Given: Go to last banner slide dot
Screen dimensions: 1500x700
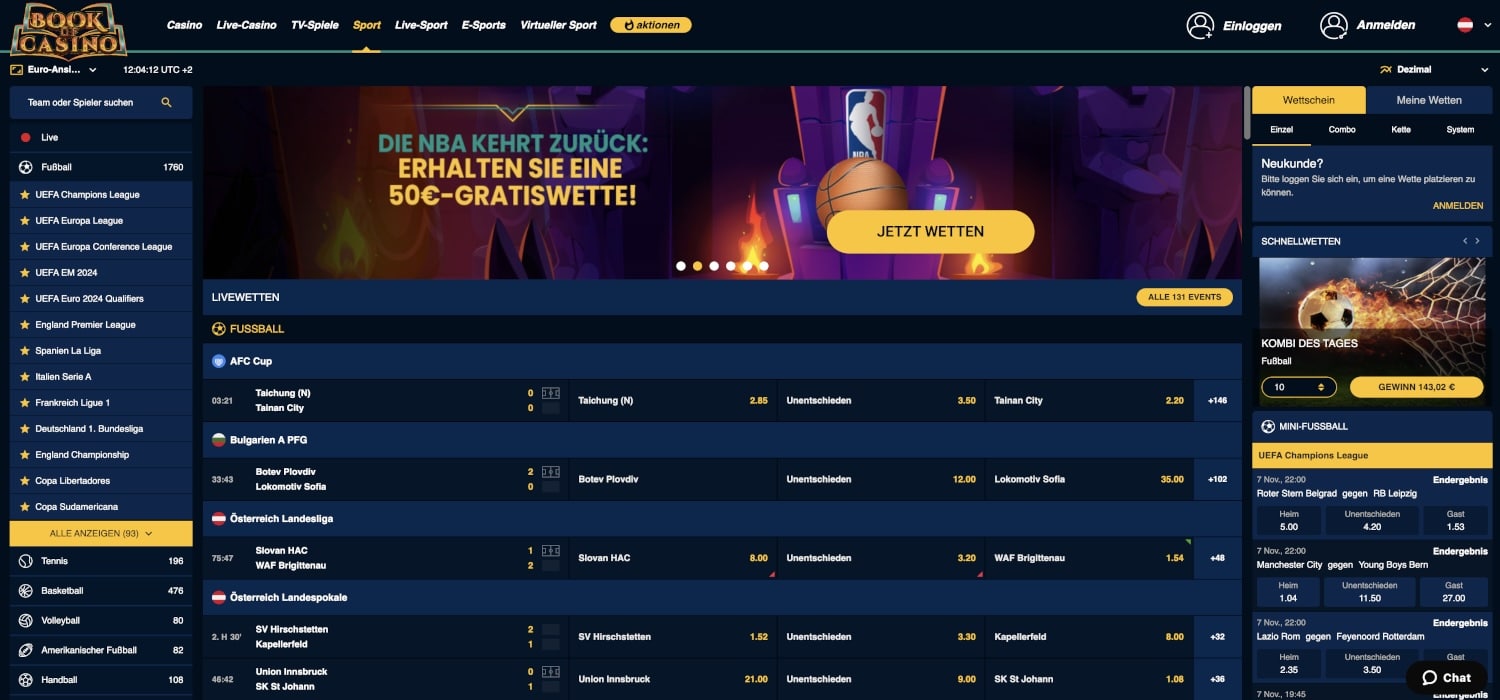Looking at the screenshot, I should (x=764, y=266).
